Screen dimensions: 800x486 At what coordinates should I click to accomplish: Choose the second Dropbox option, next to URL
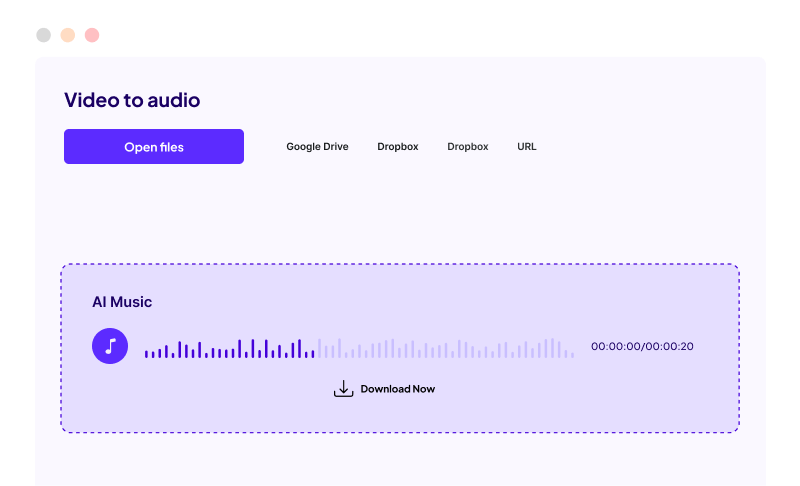tap(467, 147)
